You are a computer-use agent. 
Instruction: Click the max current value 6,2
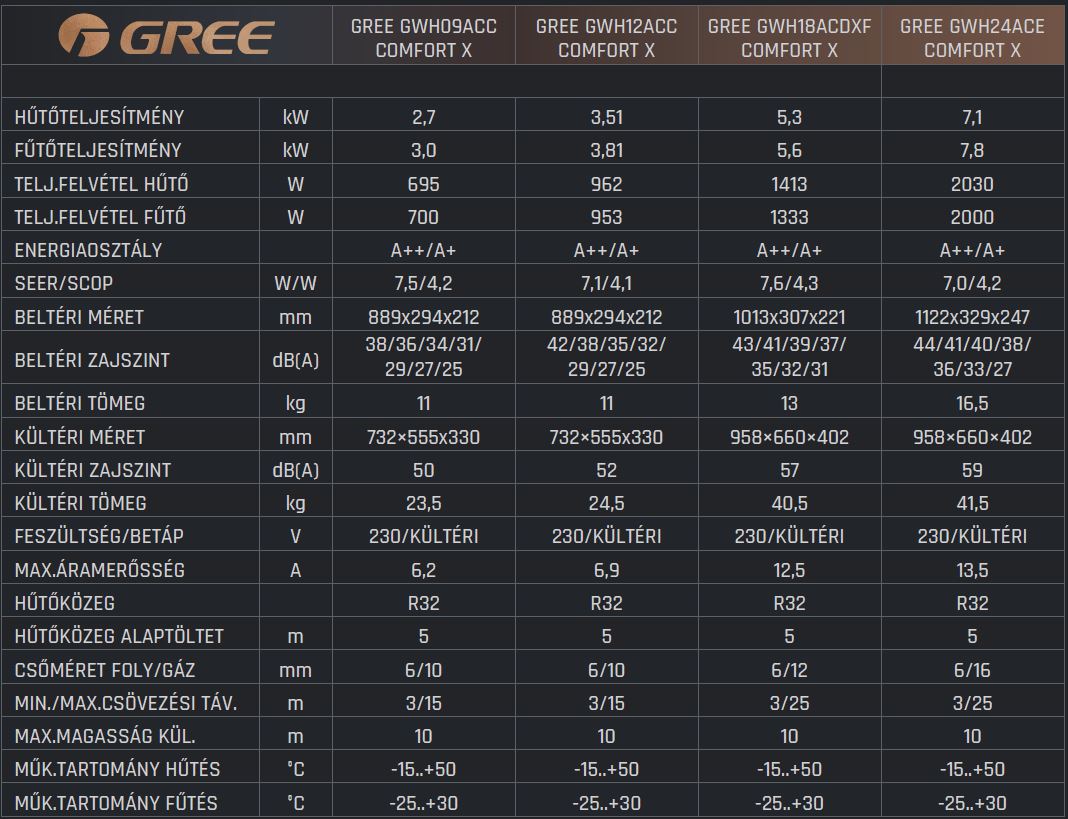424,570
